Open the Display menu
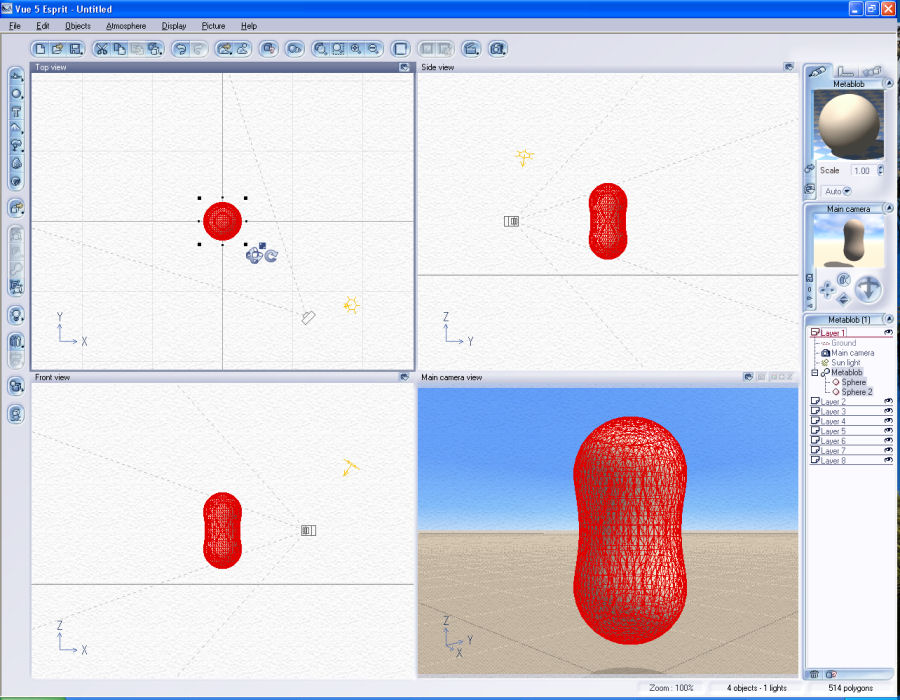This screenshot has width=900, height=700. tap(174, 26)
